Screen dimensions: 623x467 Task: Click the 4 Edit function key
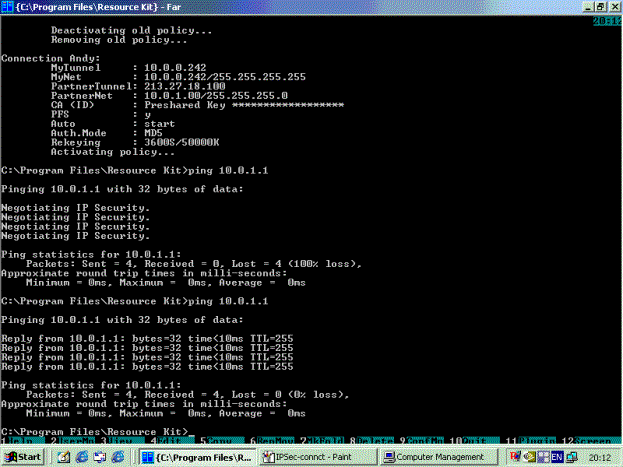pos(172,441)
